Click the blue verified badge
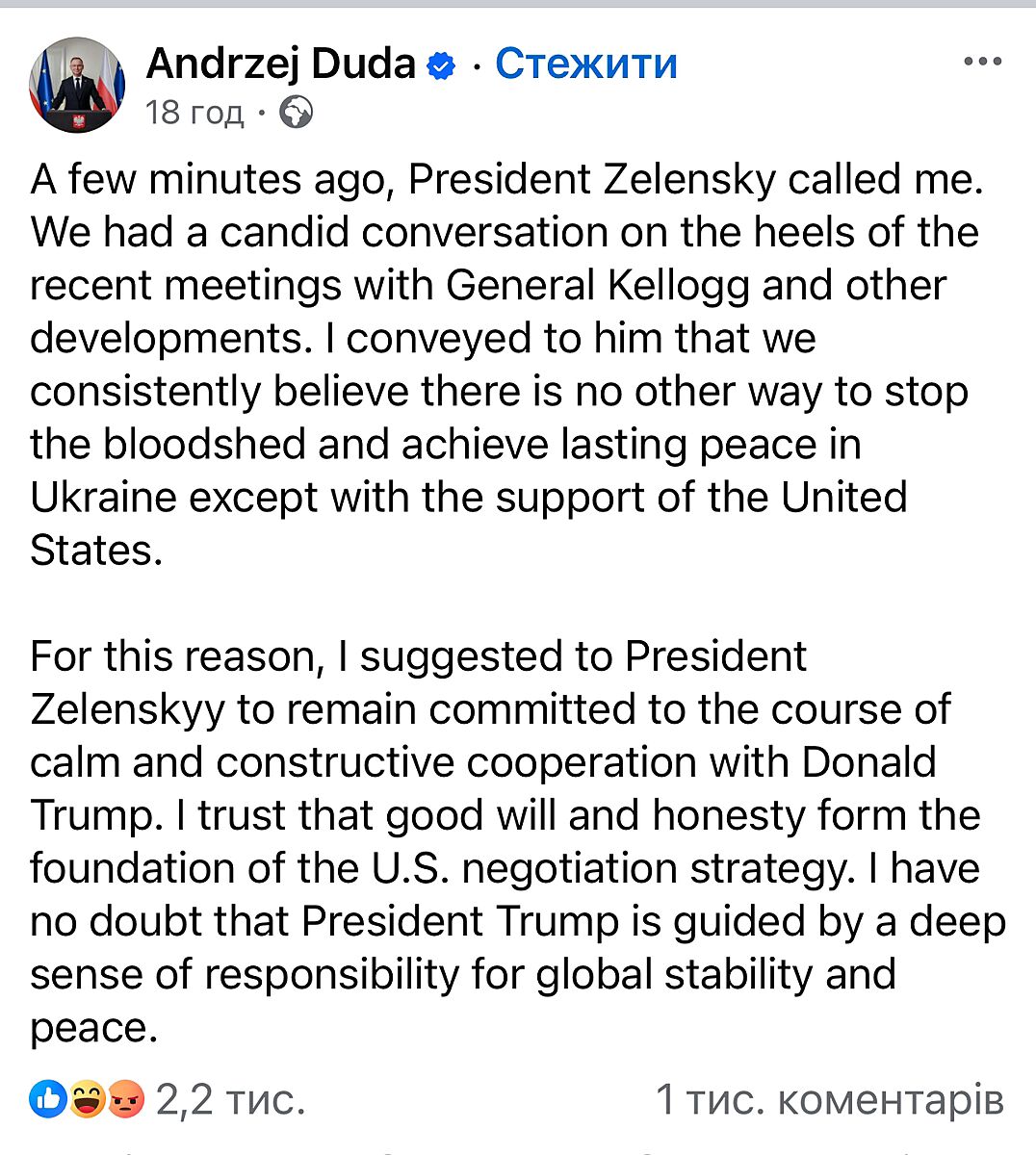Image resolution: width=1036 pixels, height=1155 pixels. (441, 65)
